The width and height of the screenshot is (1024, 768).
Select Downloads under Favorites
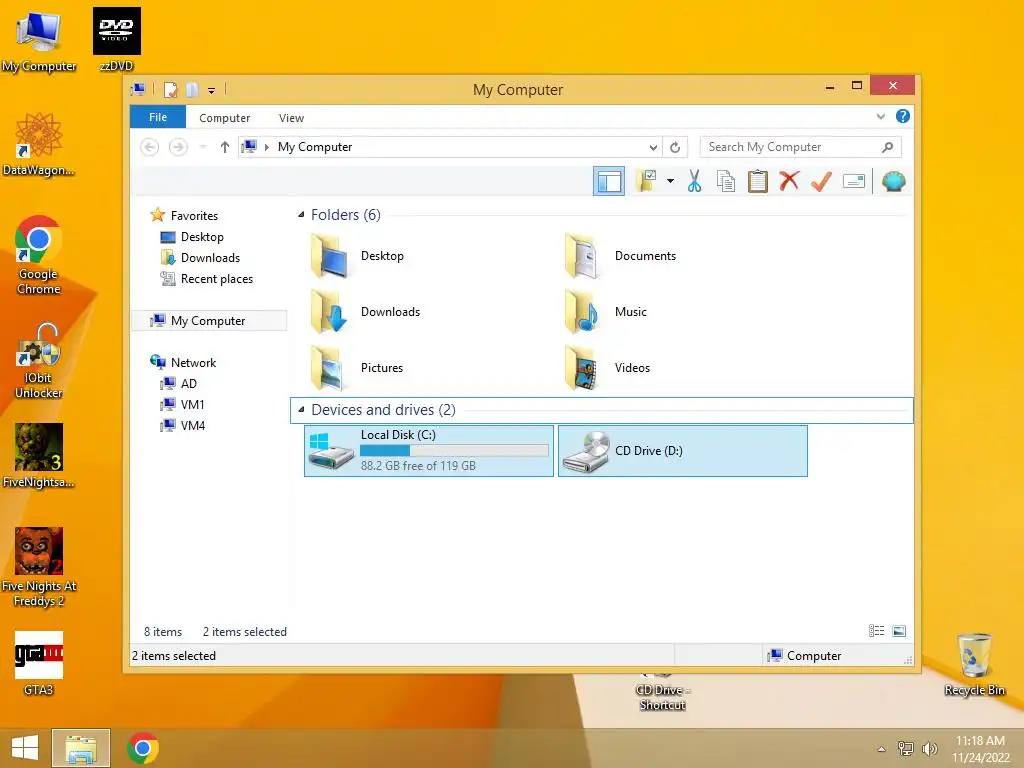pos(210,258)
